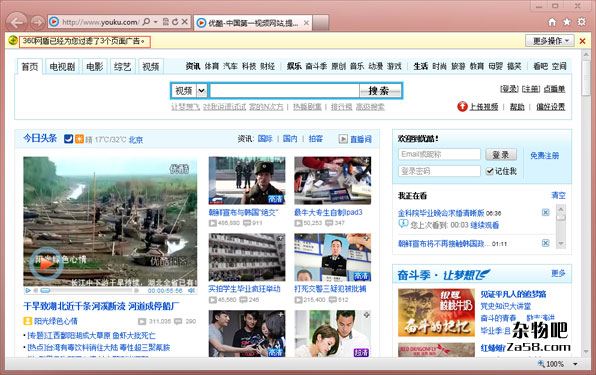Viewport: 596px width, 375px height.
Task: Click the search magnifier in address bar
Action: [146, 22]
